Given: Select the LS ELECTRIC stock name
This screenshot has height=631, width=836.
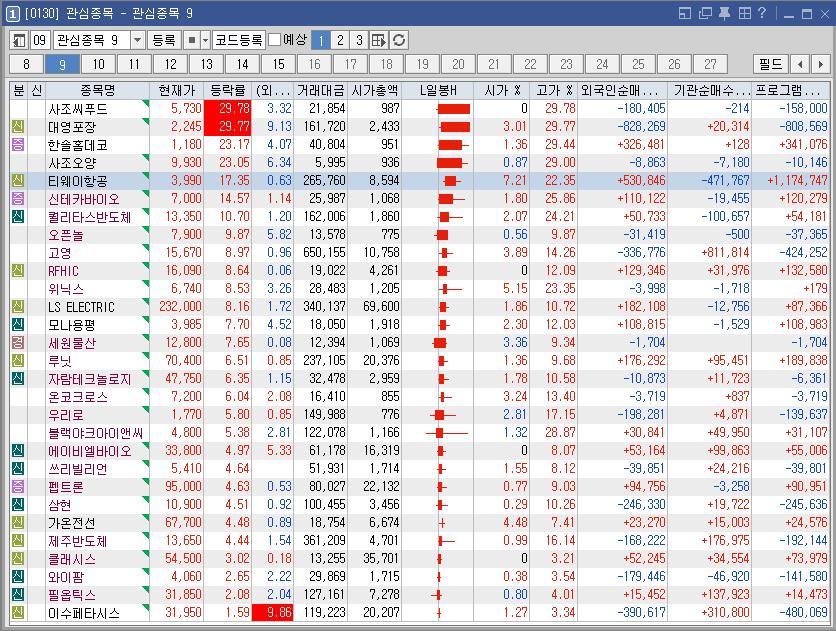Looking at the screenshot, I should (x=81, y=307).
